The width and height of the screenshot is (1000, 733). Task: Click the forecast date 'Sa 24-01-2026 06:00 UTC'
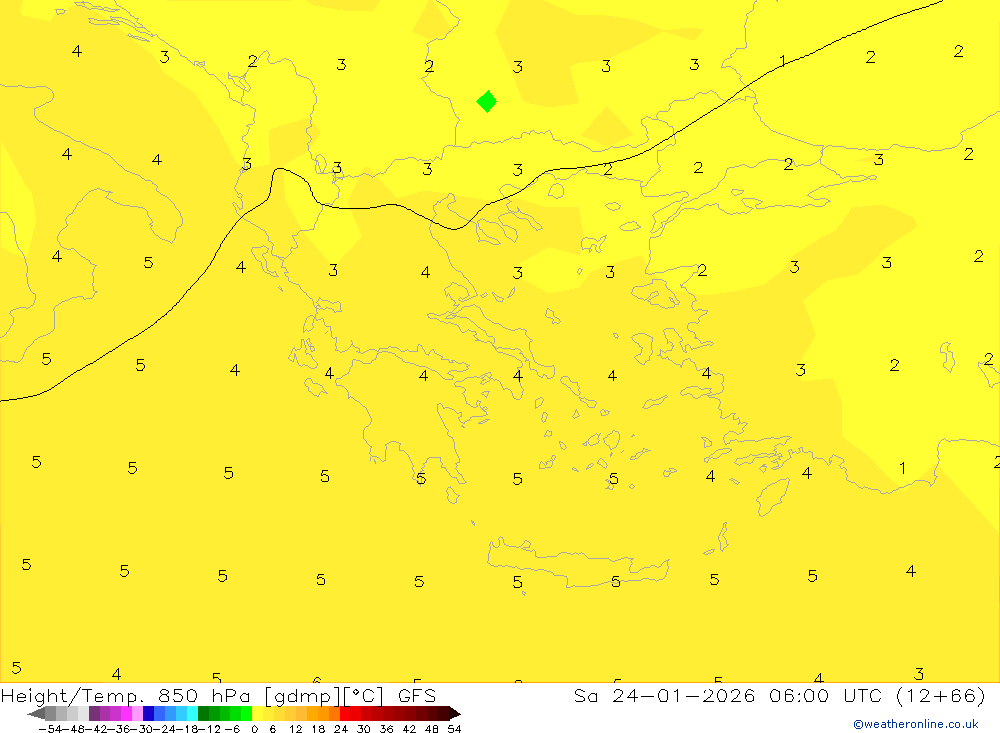click(728, 695)
